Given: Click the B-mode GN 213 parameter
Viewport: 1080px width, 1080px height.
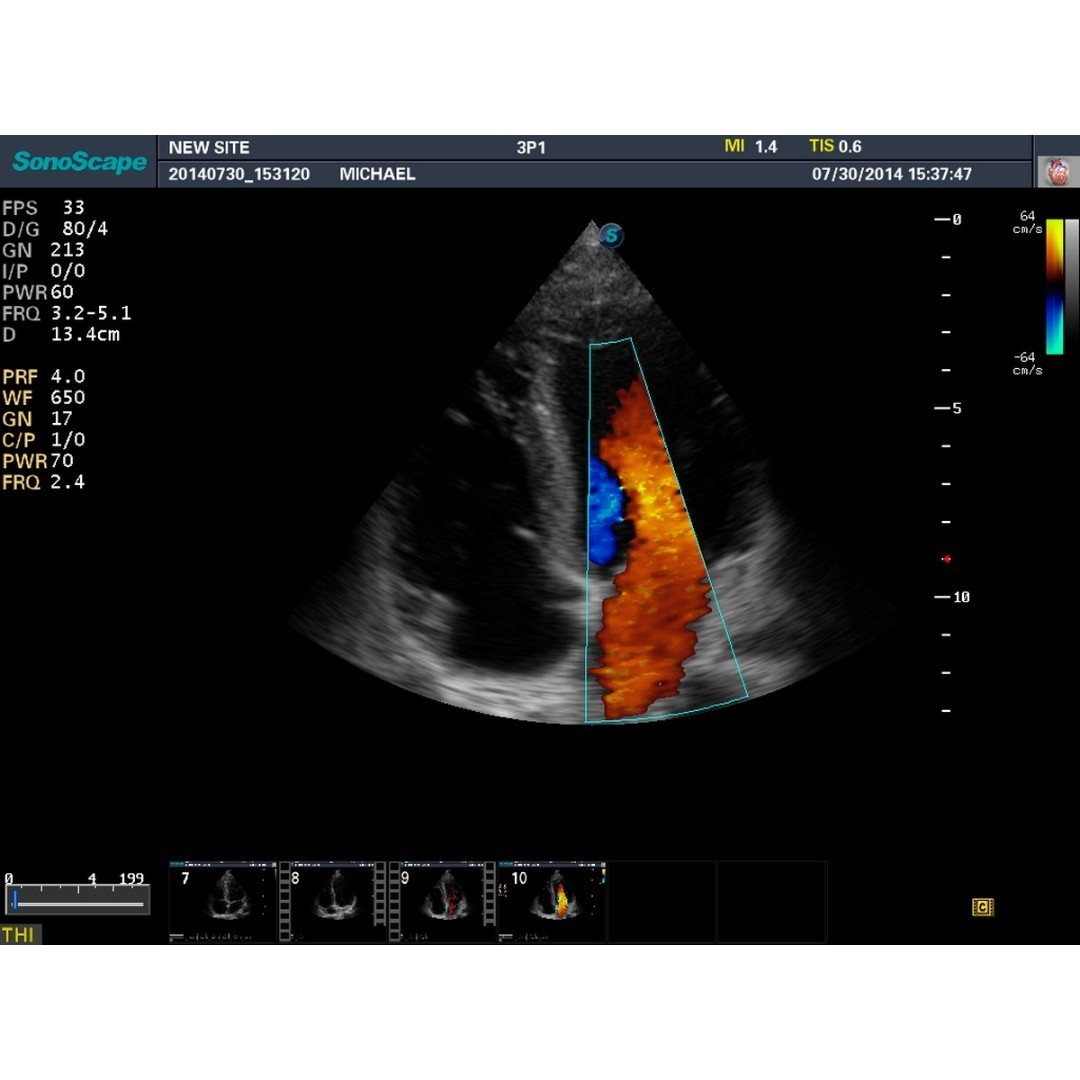Looking at the screenshot, I should tap(43, 249).
